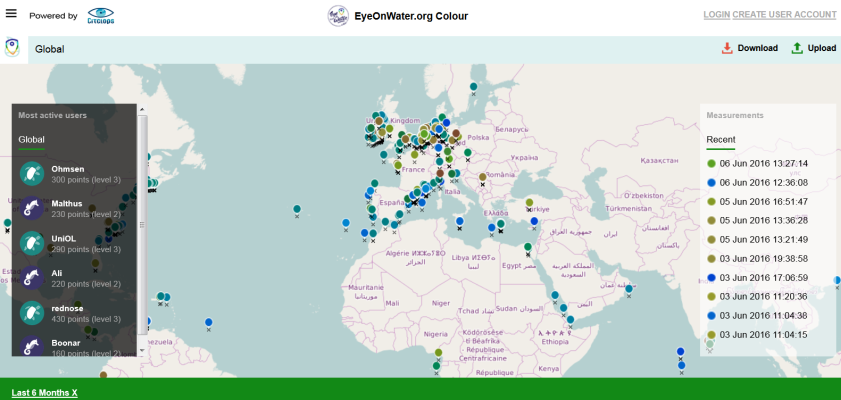Remove the Last 6 Months filter
This screenshot has height=400, width=841.
[45, 392]
